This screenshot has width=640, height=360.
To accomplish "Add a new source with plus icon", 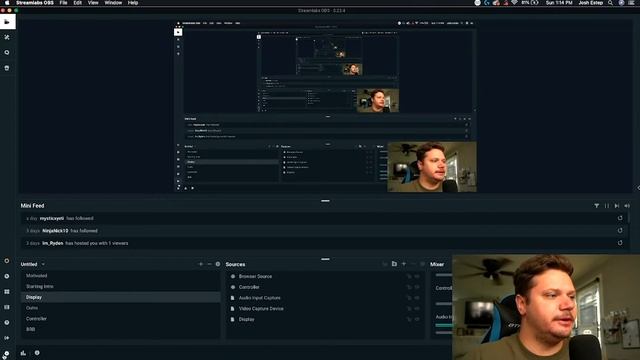I will [404, 264].
